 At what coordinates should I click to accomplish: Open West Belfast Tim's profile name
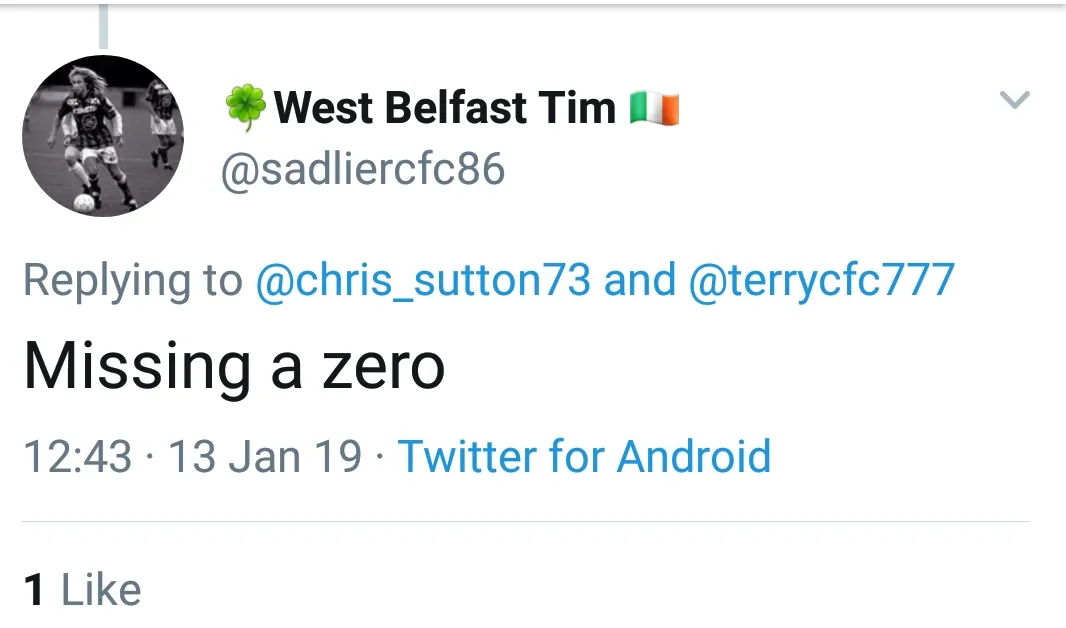point(445,108)
